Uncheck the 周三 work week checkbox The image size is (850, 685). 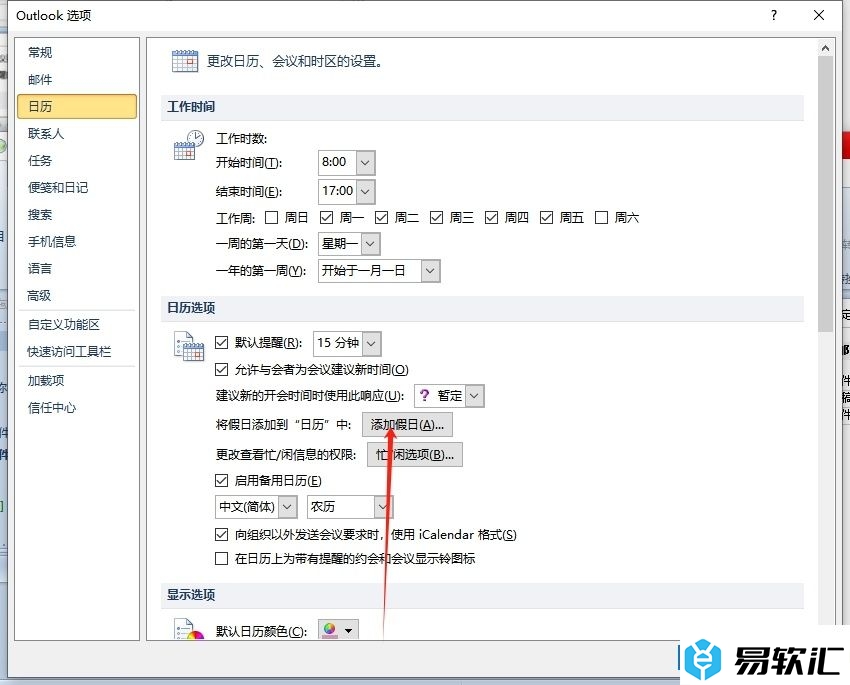coord(436,218)
